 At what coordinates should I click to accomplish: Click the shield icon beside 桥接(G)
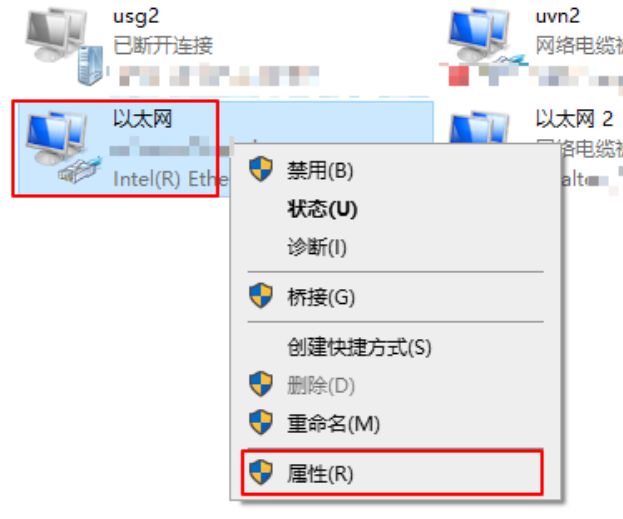[261, 296]
